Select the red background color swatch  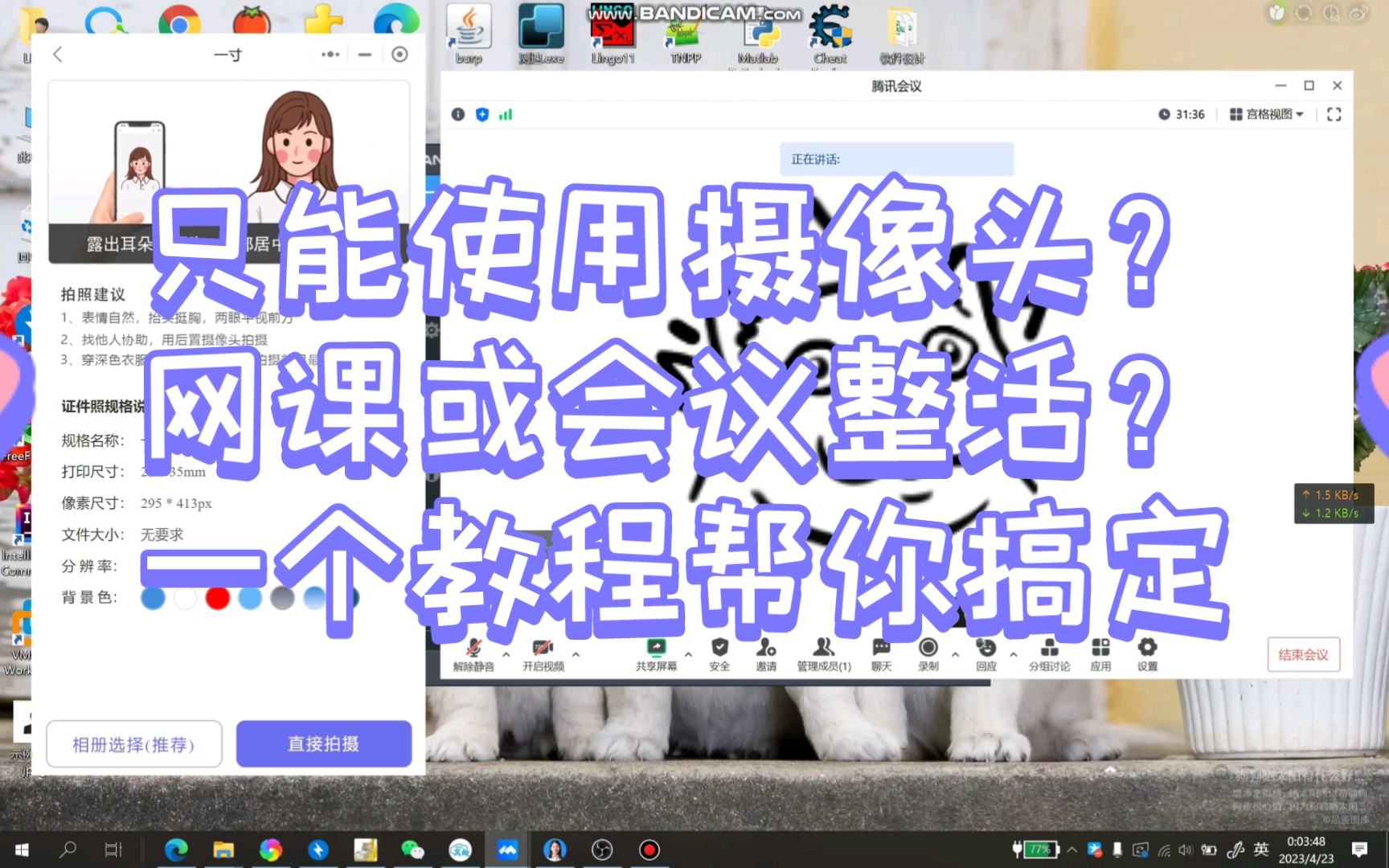[x=217, y=598]
